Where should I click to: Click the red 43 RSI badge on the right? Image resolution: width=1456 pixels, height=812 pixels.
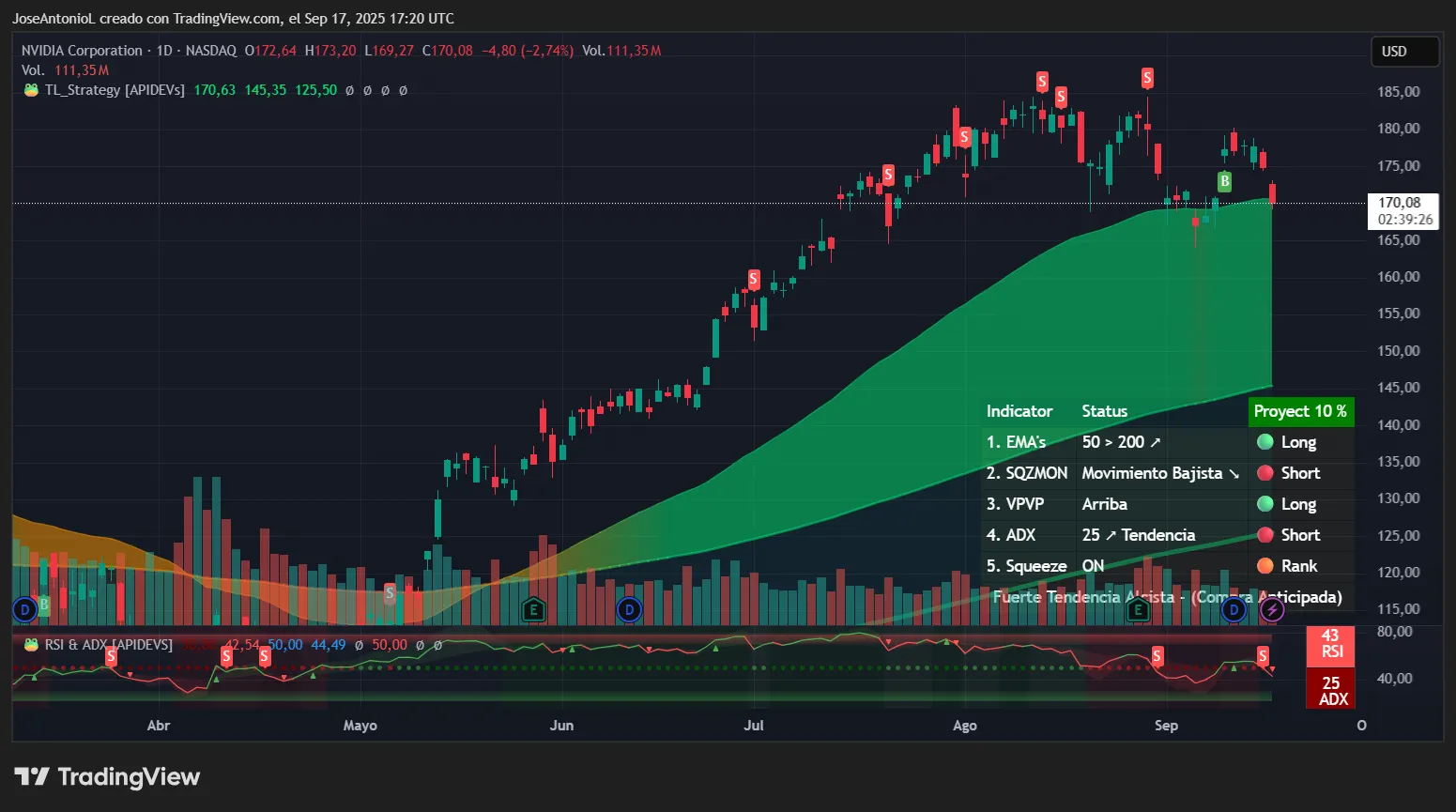[x=1330, y=647]
